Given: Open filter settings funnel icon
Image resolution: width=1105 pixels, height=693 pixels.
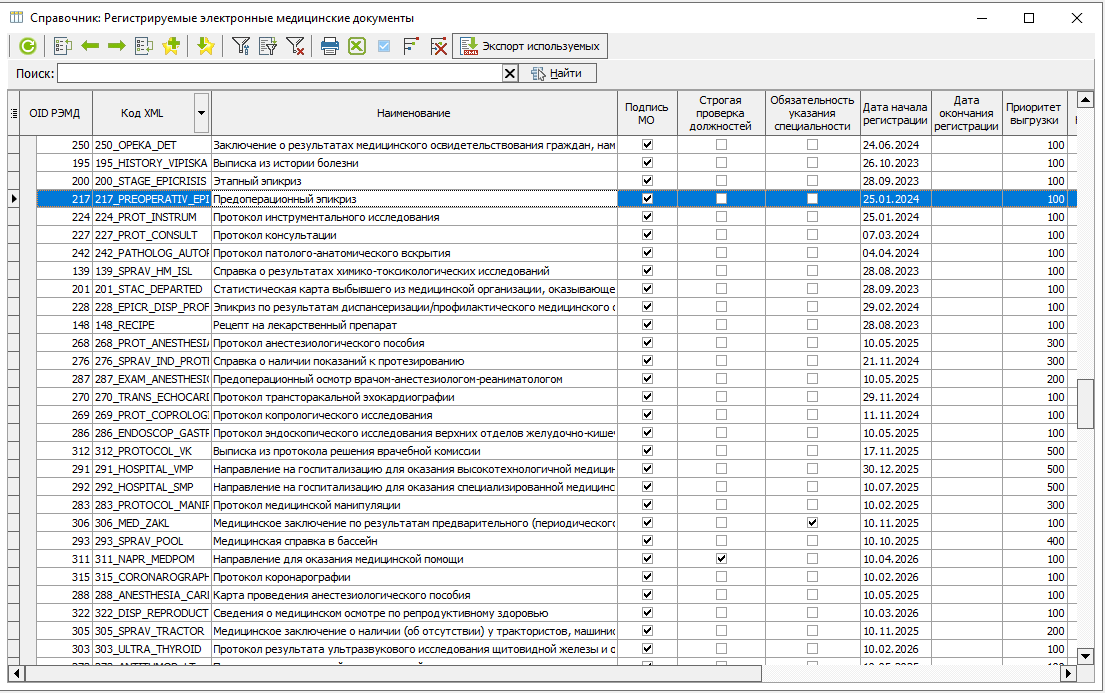Looking at the screenshot, I should (241, 47).
